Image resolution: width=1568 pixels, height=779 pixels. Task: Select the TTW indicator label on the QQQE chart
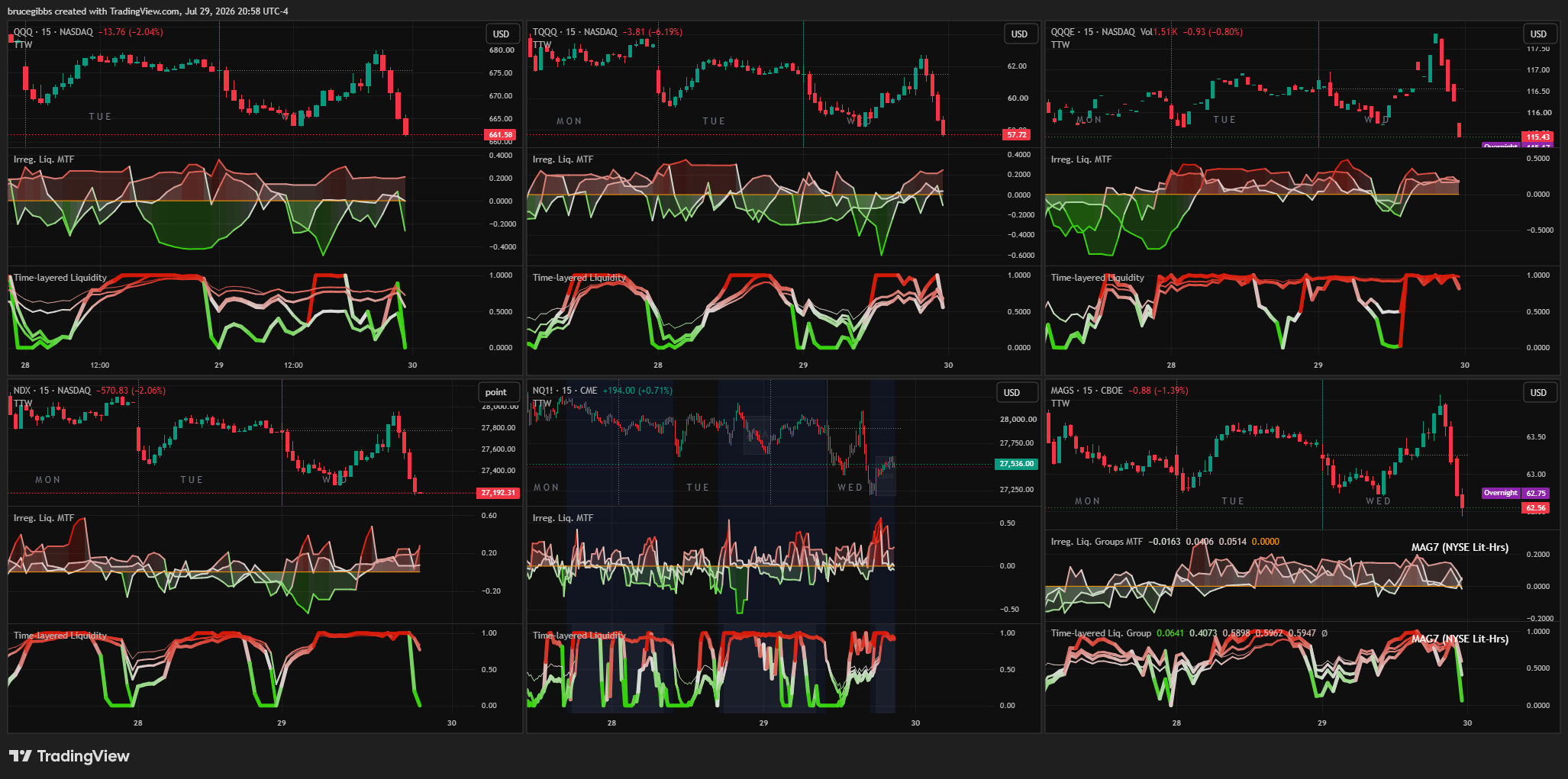[1060, 45]
